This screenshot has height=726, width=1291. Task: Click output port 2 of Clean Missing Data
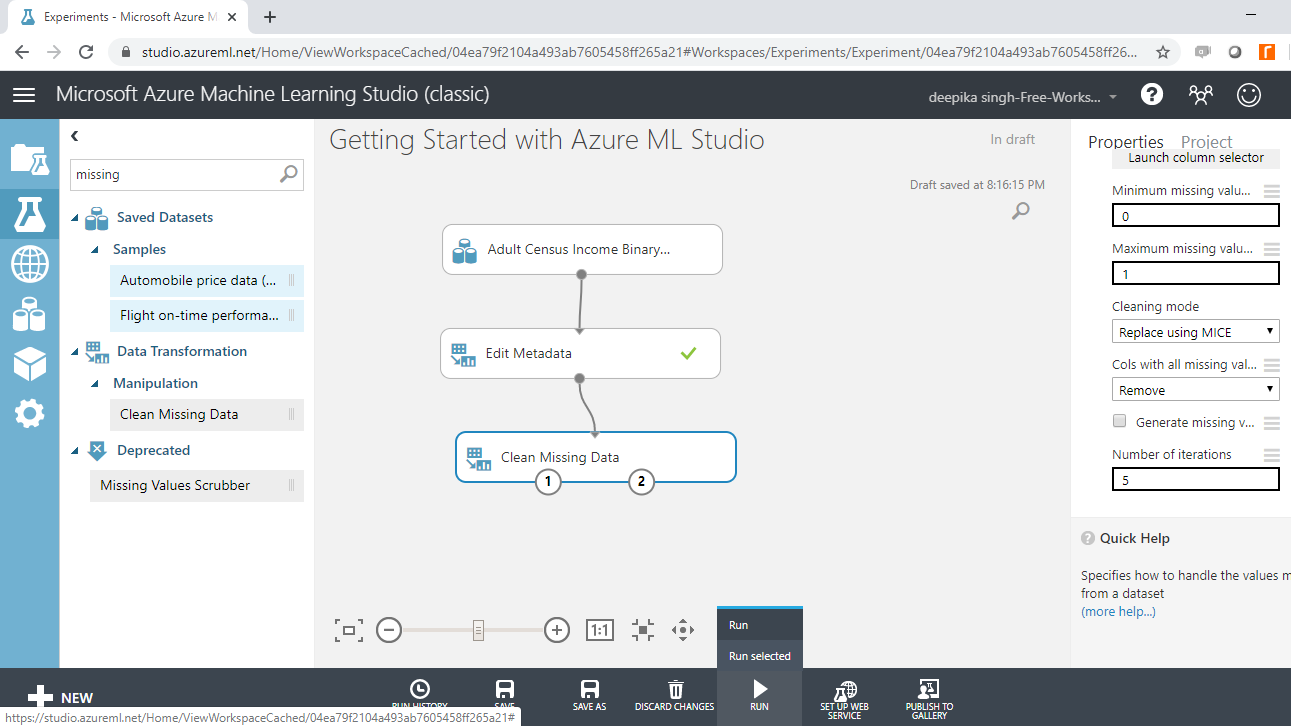pyautogui.click(x=640, y=482)
